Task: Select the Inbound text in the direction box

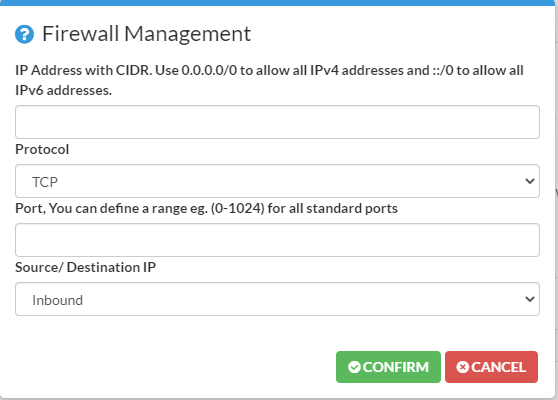Action: click(58, 300)
